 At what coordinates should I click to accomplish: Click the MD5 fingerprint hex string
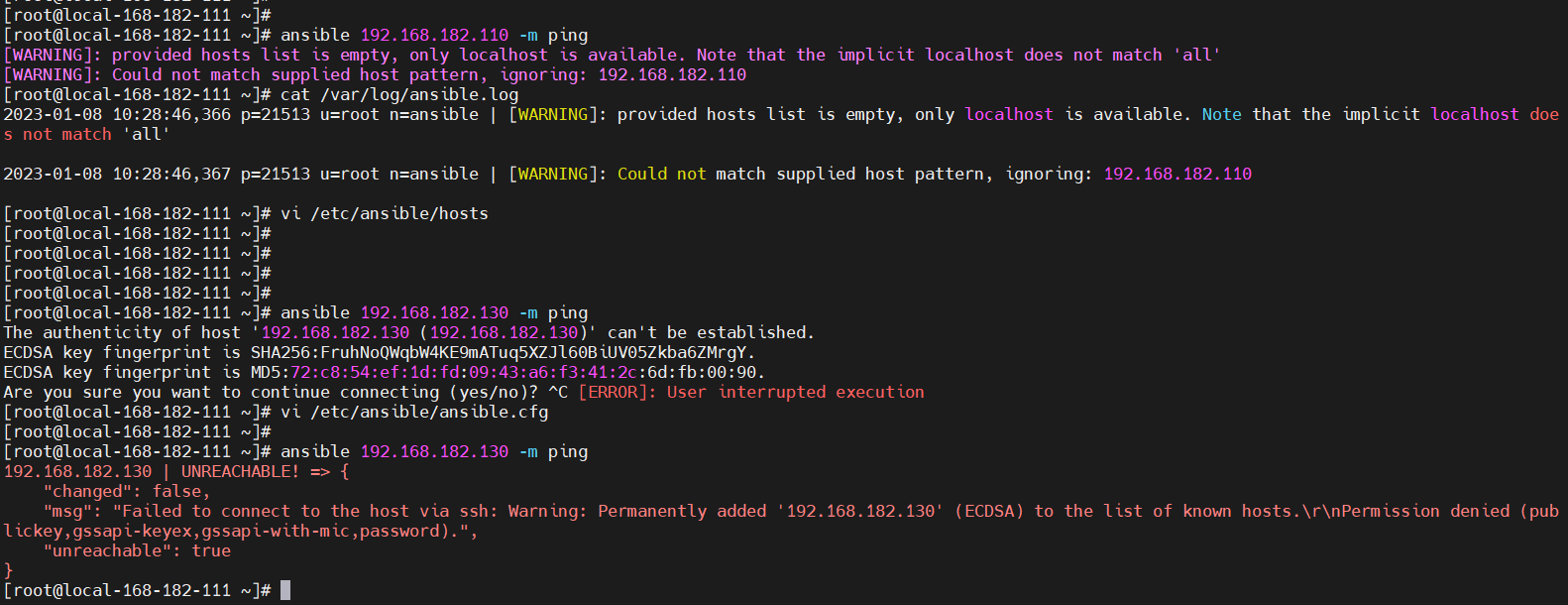pos(523,372)
